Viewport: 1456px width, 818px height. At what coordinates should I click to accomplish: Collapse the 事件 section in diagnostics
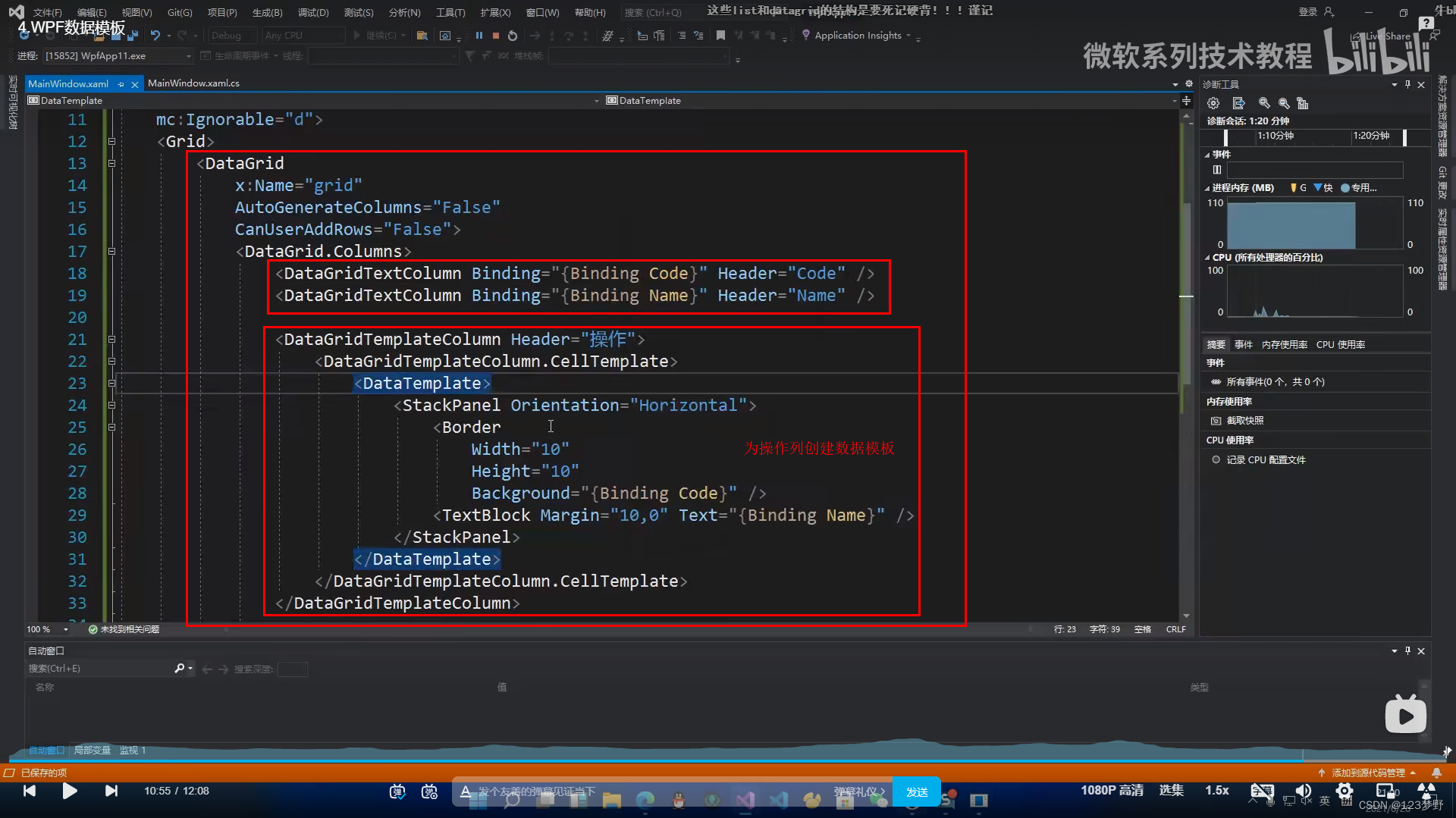pos(1207,155)
